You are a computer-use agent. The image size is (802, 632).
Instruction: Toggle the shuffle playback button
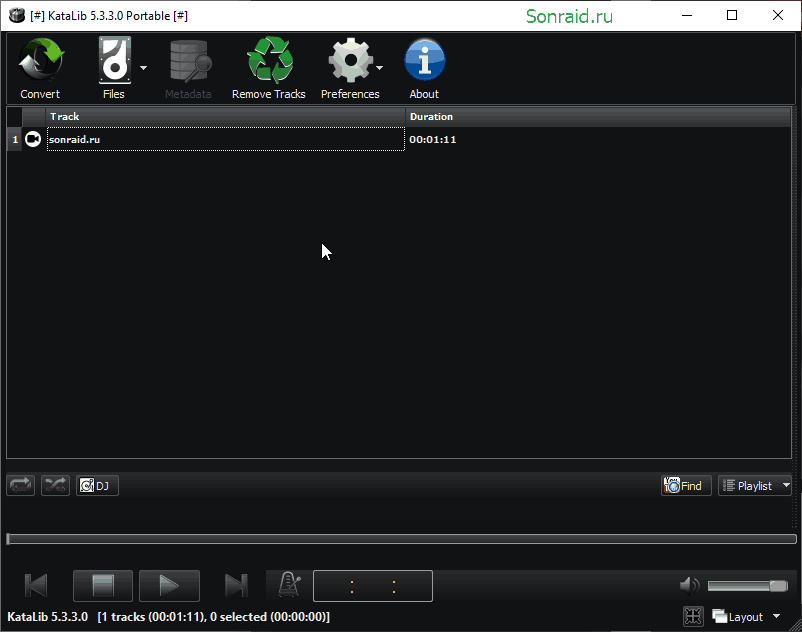point(55,485)
